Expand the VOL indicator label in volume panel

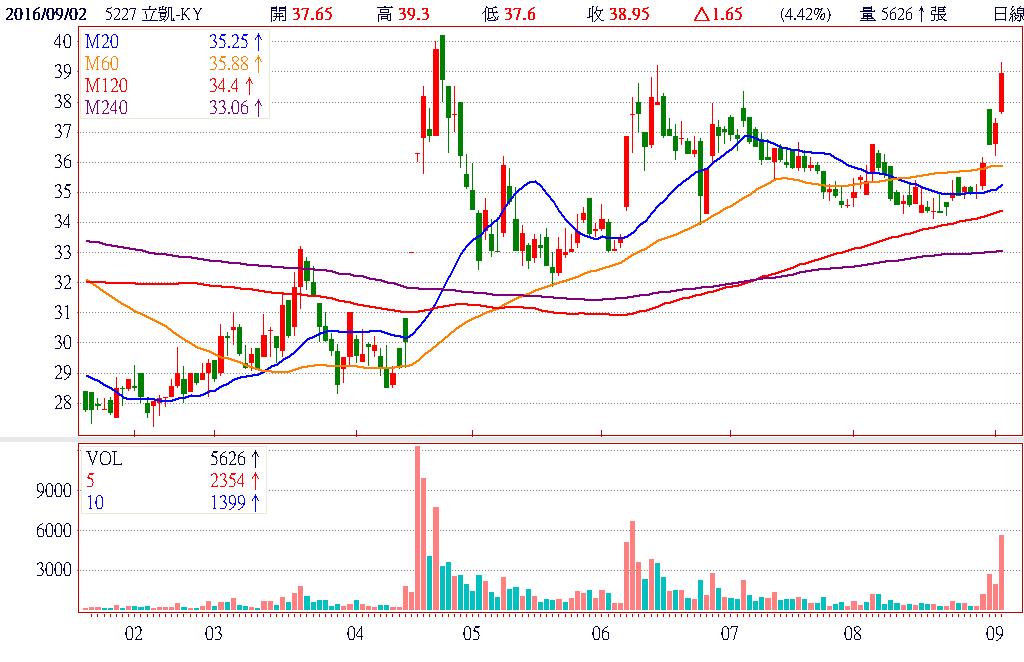click(103, 459)
